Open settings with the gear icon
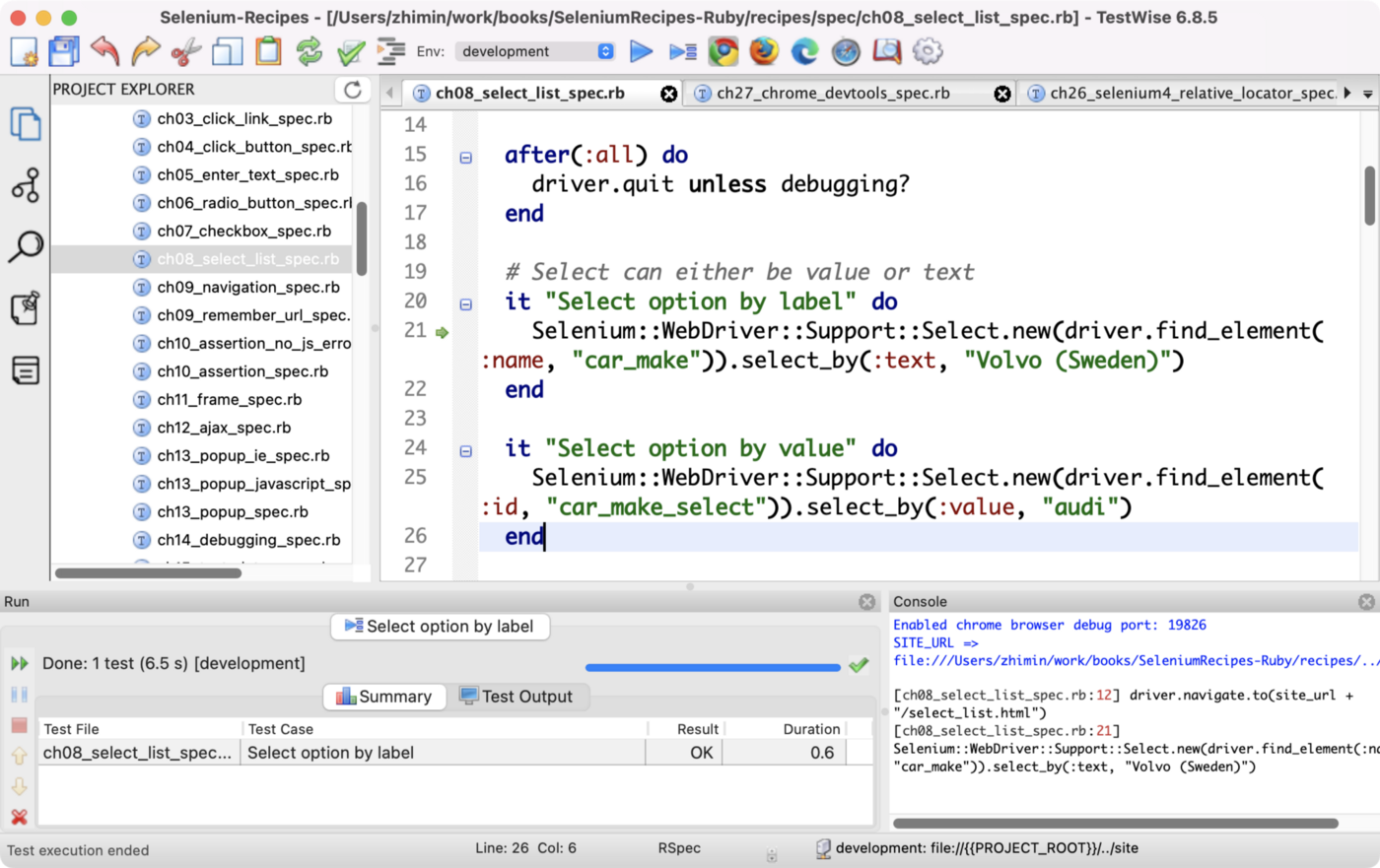 928,51
